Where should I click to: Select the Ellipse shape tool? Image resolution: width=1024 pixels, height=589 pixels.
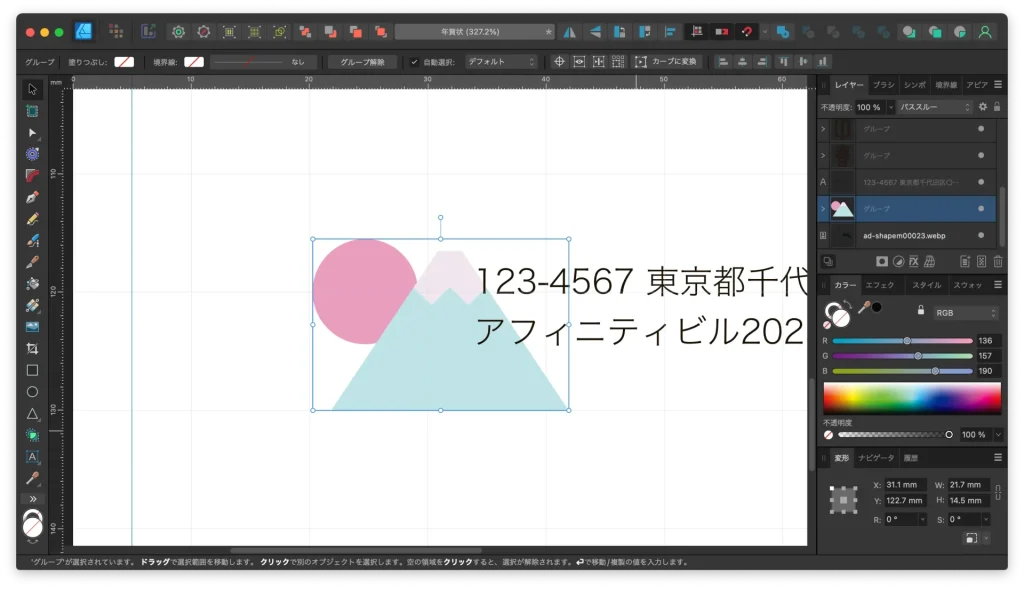pos(32,392)
